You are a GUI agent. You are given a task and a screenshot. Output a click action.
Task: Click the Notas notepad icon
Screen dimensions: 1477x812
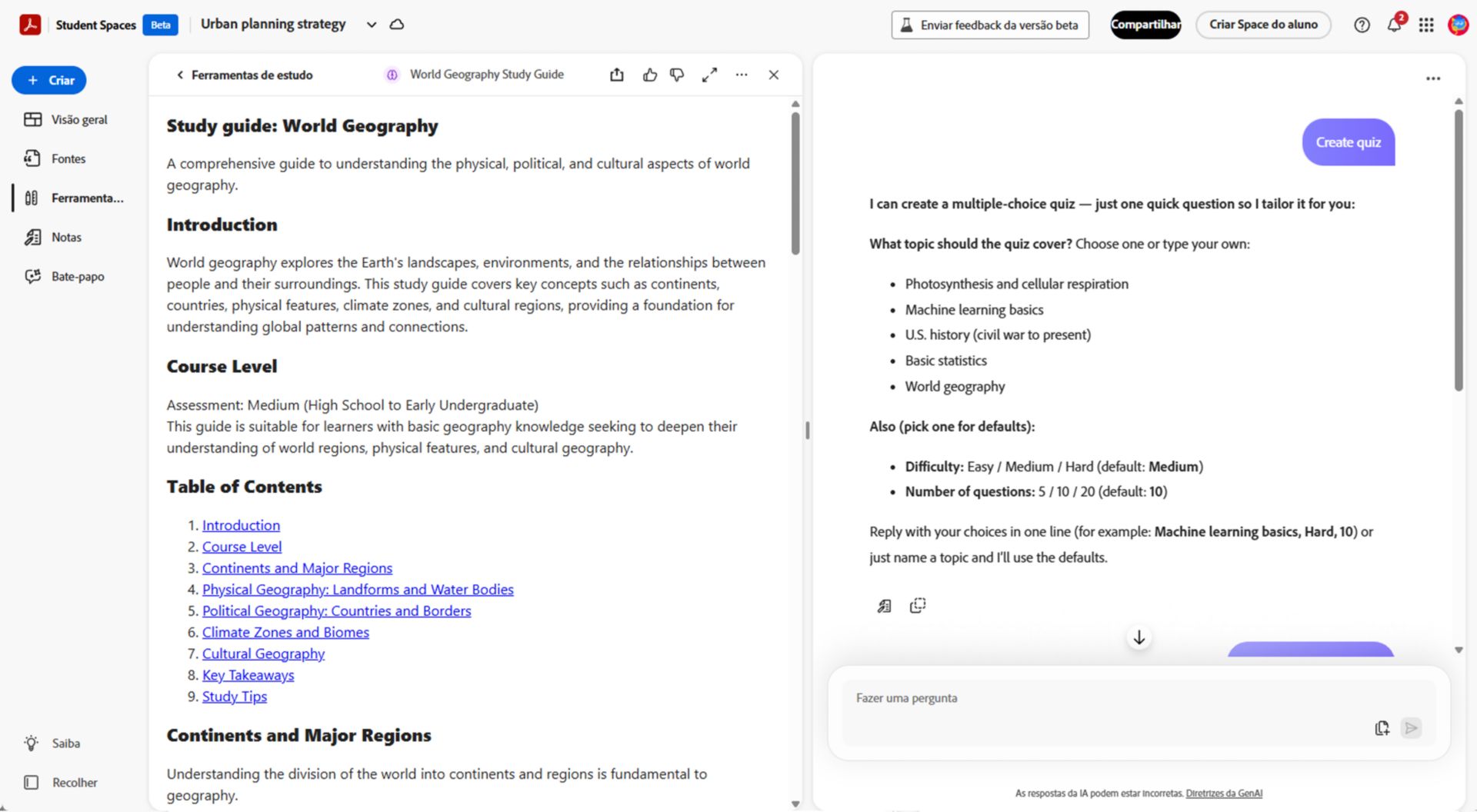[32, 237]
